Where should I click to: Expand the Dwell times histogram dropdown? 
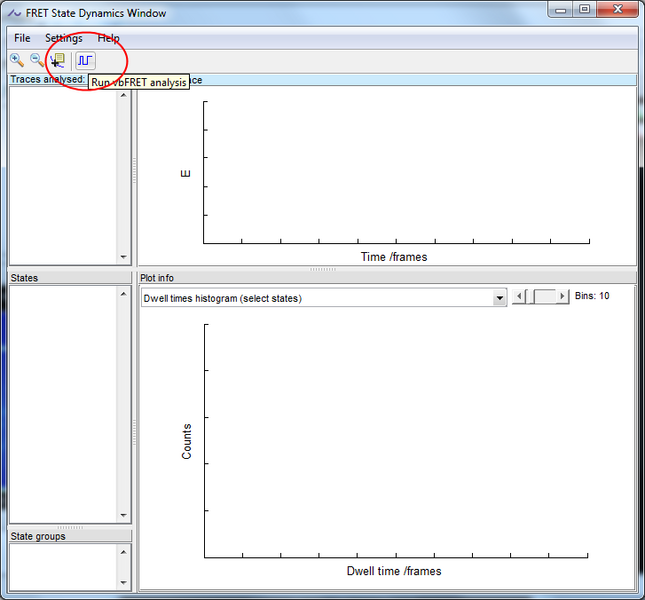click(499, 298)
